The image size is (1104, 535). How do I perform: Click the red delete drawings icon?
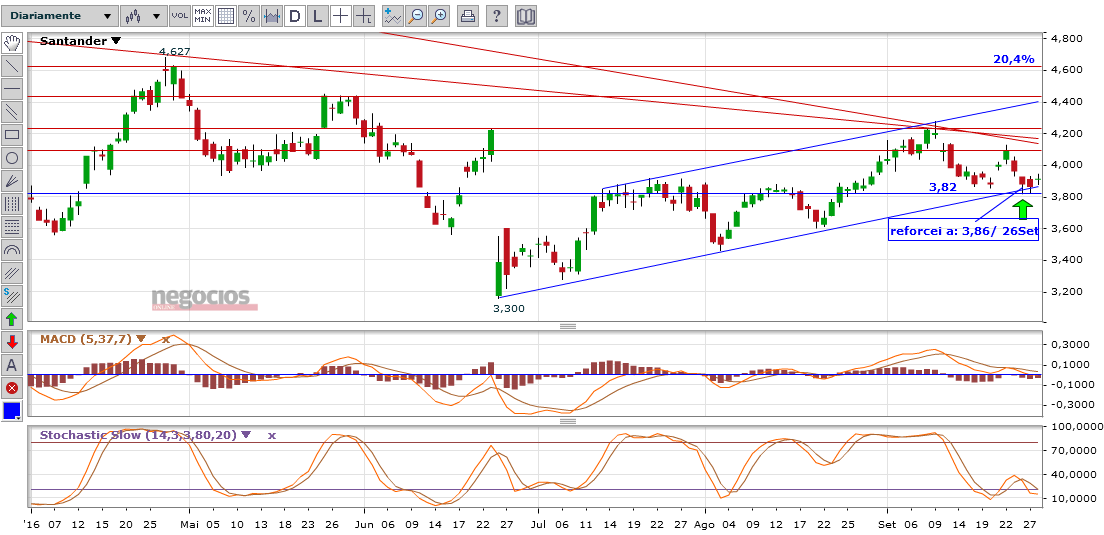[11, 388]
